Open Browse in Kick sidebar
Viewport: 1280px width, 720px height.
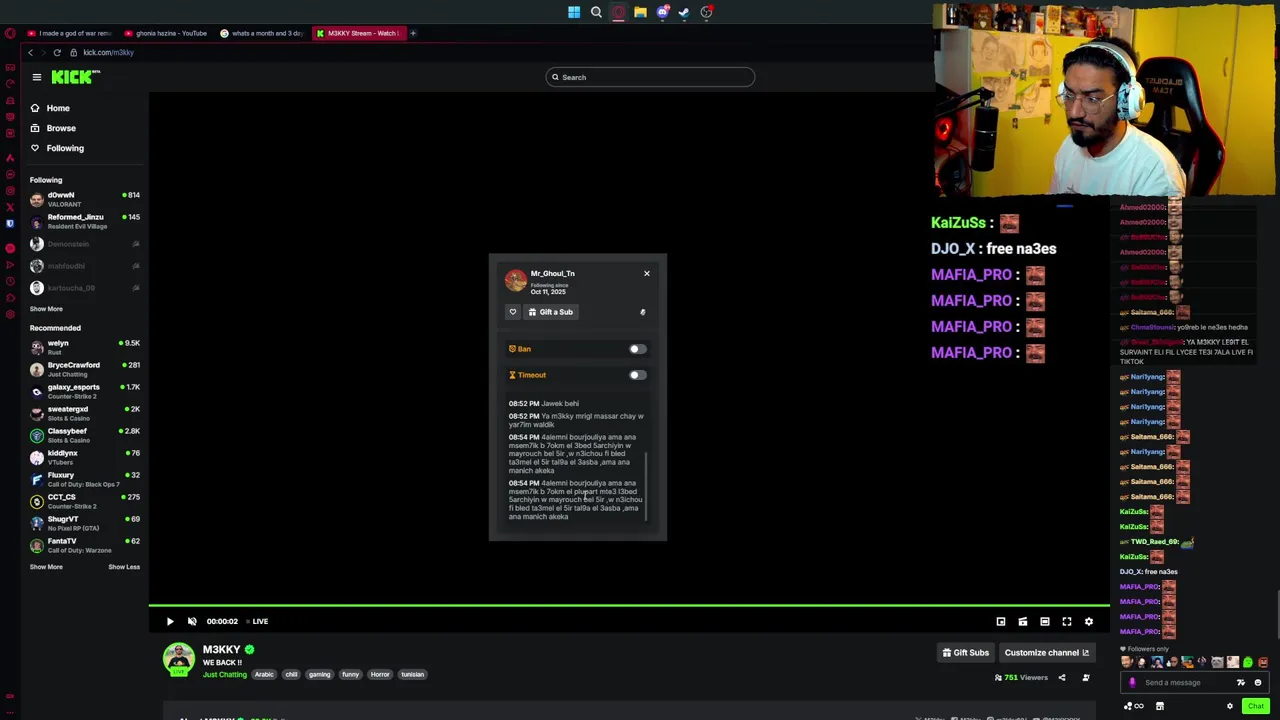coord(53,128)
